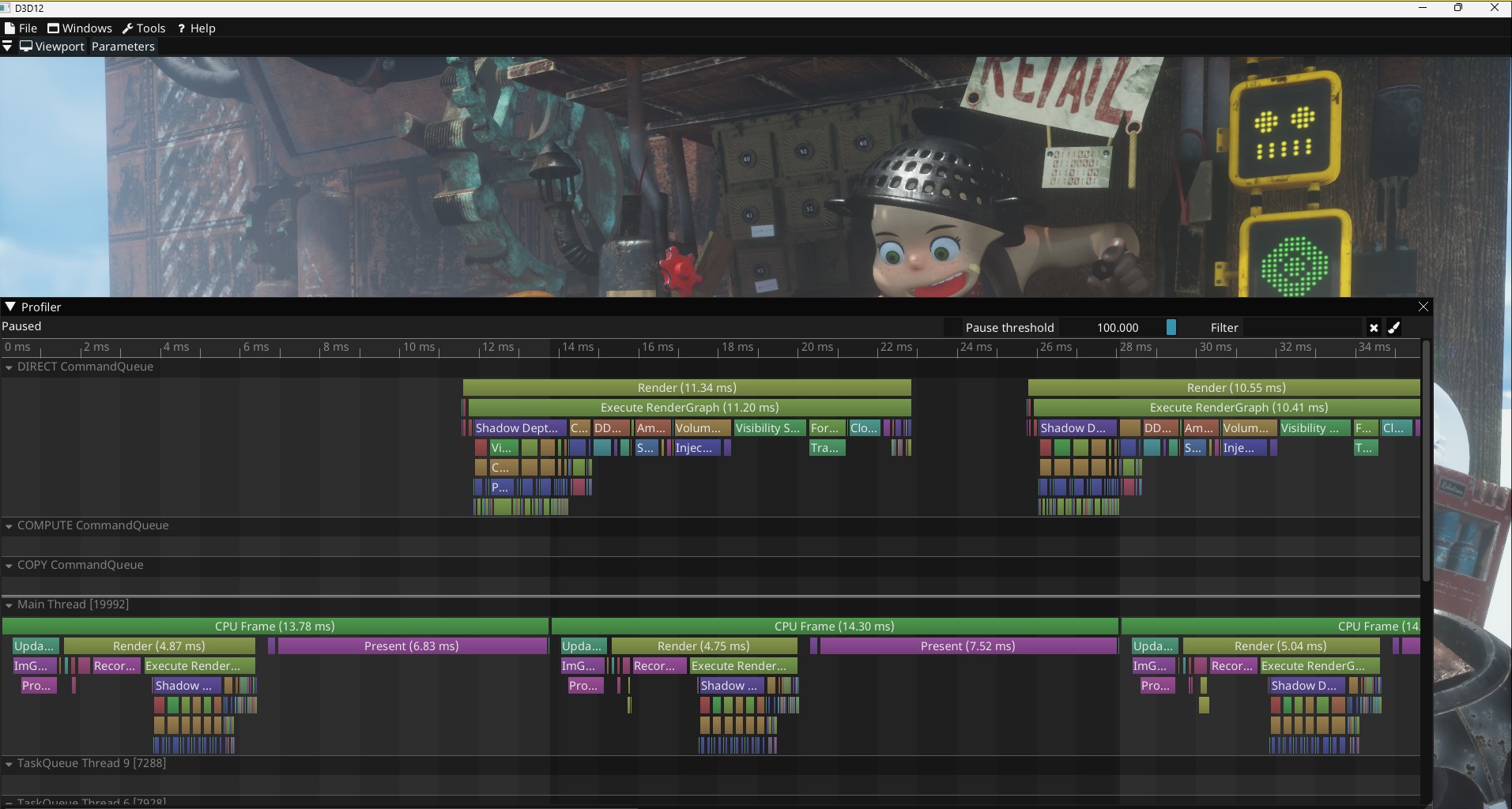The height and width of the screenshot is (809, 1512).
Task: Collapse the DIRECT CommandQueue track
Action: tap(9, 367)
